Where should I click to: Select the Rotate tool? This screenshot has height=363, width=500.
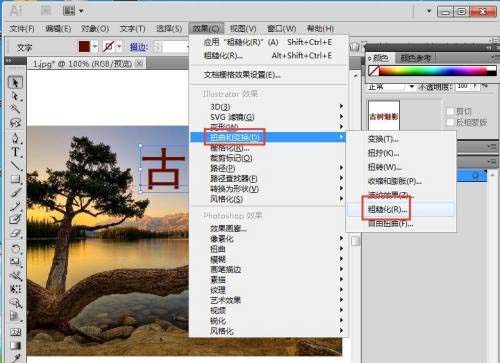[x=15, y=248]
